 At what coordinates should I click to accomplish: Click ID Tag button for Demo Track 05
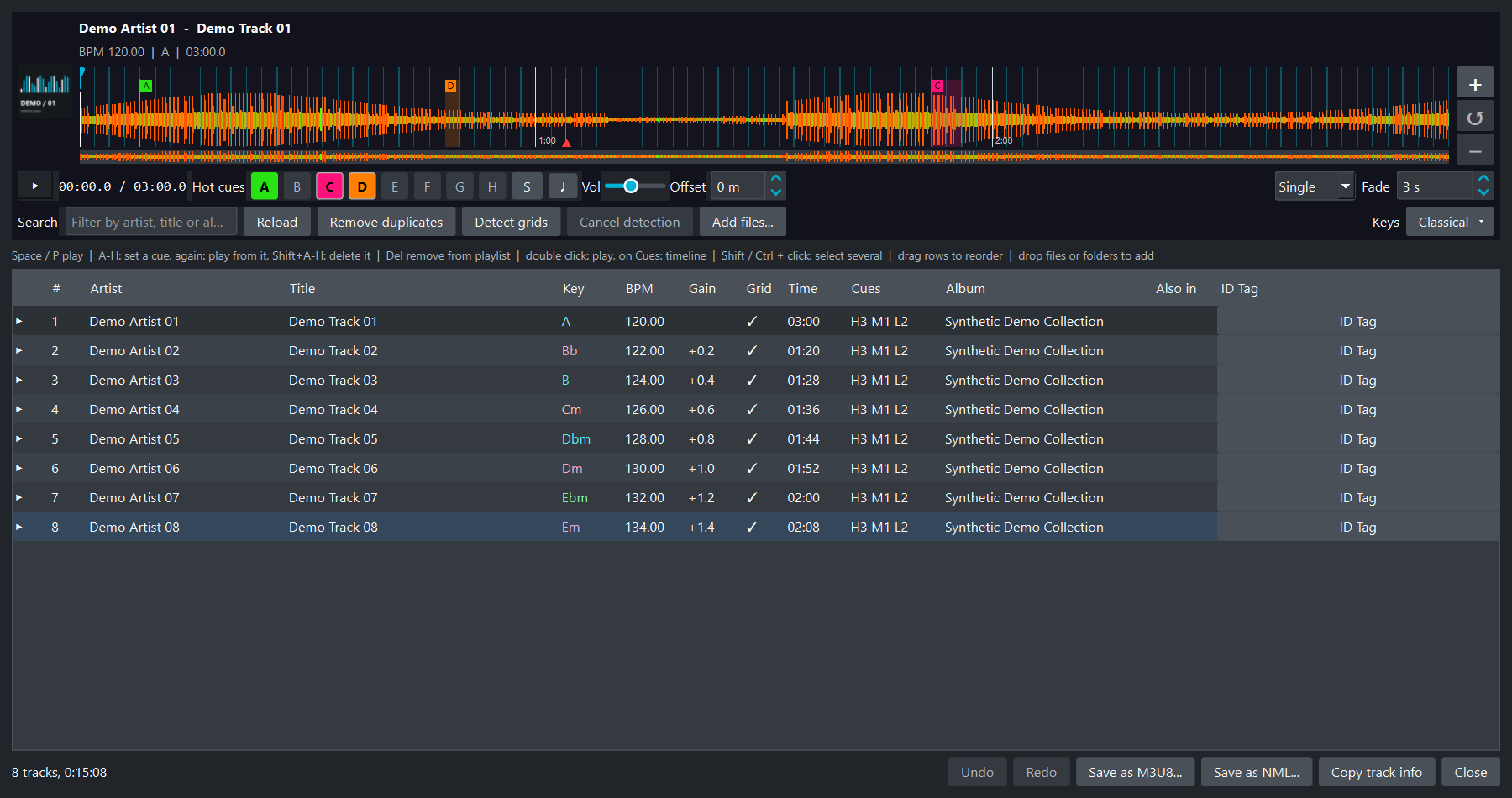(1357, 438)
